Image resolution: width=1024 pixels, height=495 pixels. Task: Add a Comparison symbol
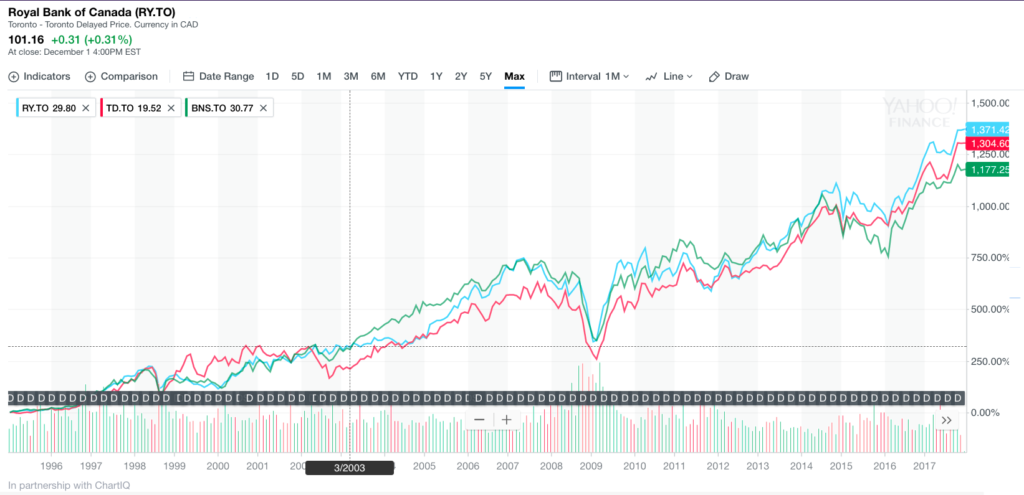point(121,76)
